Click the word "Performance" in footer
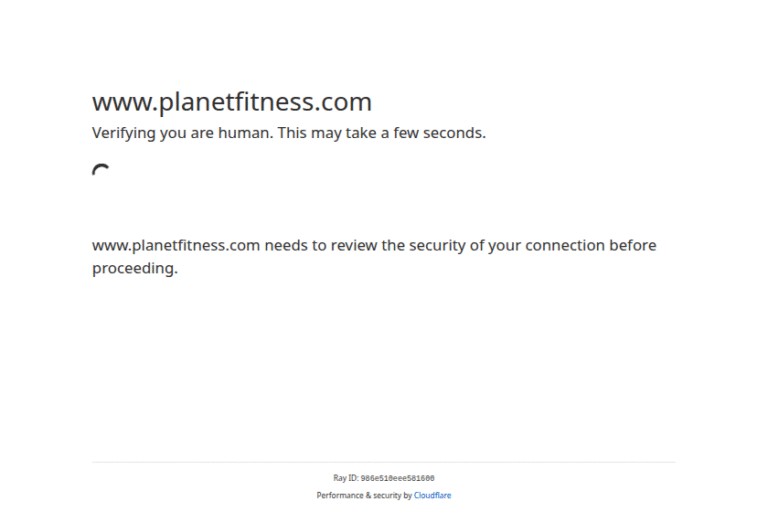The width and height of the screenshot is (768, 512). (339, 496)
